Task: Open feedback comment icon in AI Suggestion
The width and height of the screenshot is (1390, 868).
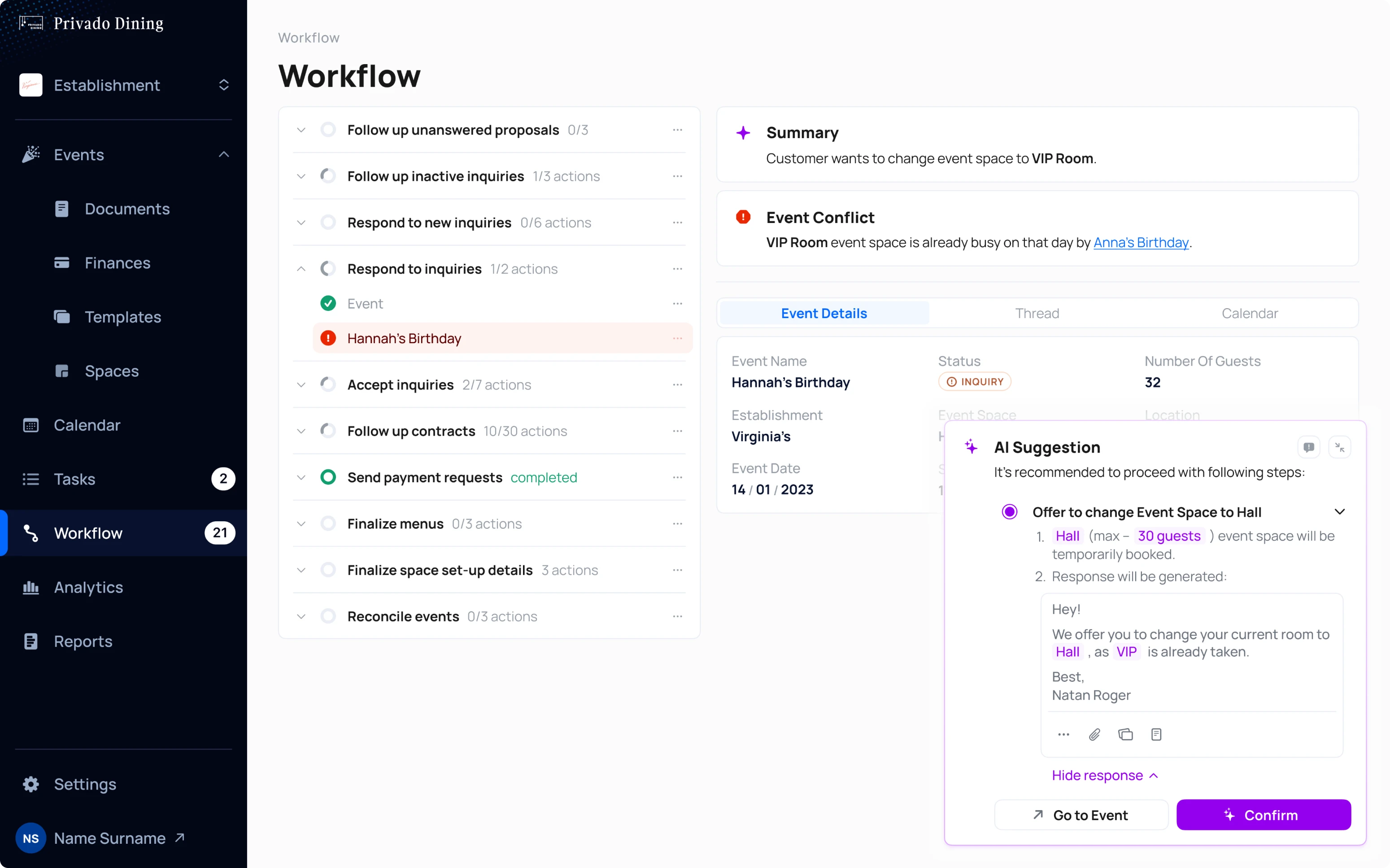Action: tap(1308, 447)
